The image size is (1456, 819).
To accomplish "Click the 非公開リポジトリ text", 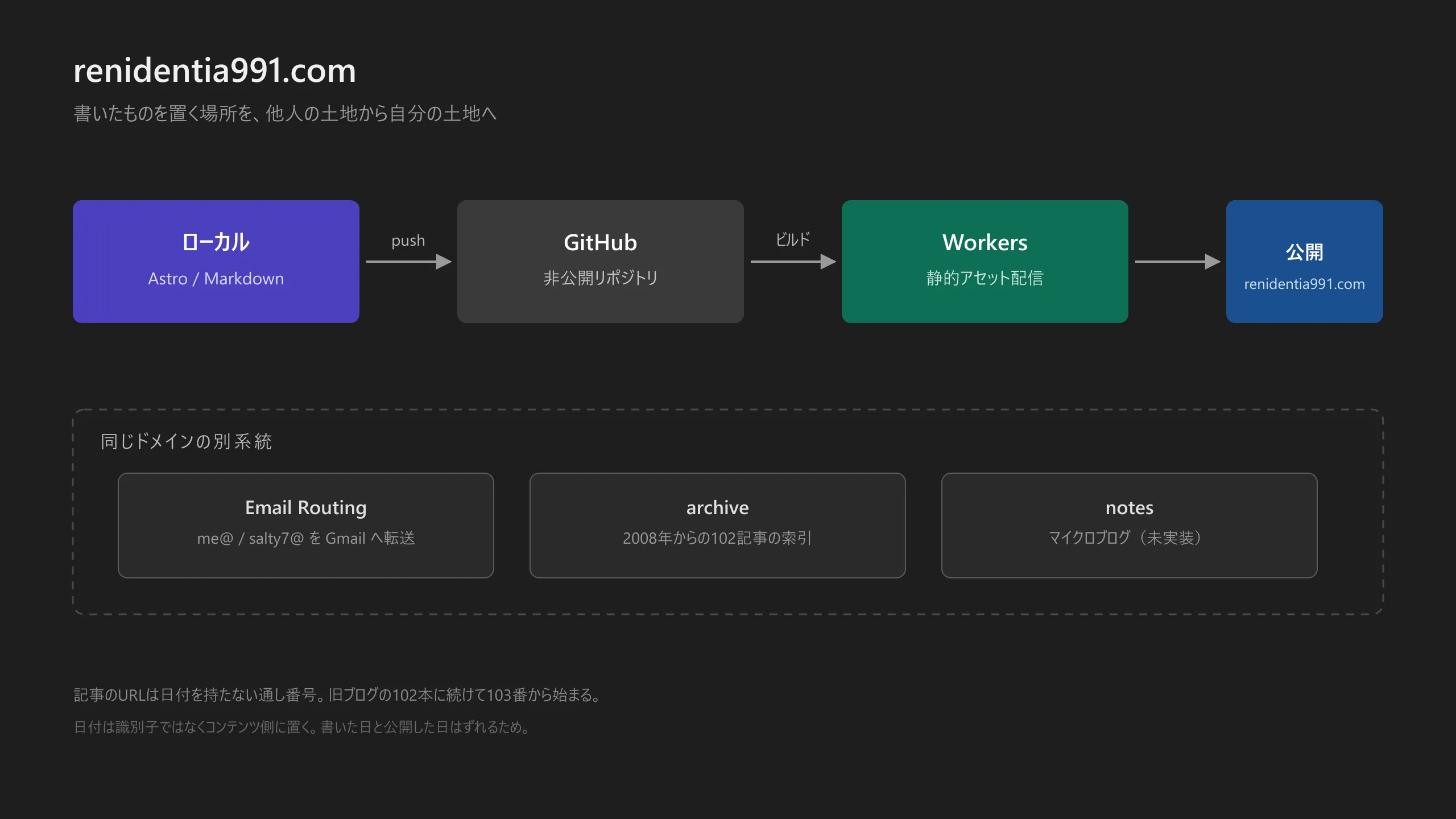I will tap(601, 278).
